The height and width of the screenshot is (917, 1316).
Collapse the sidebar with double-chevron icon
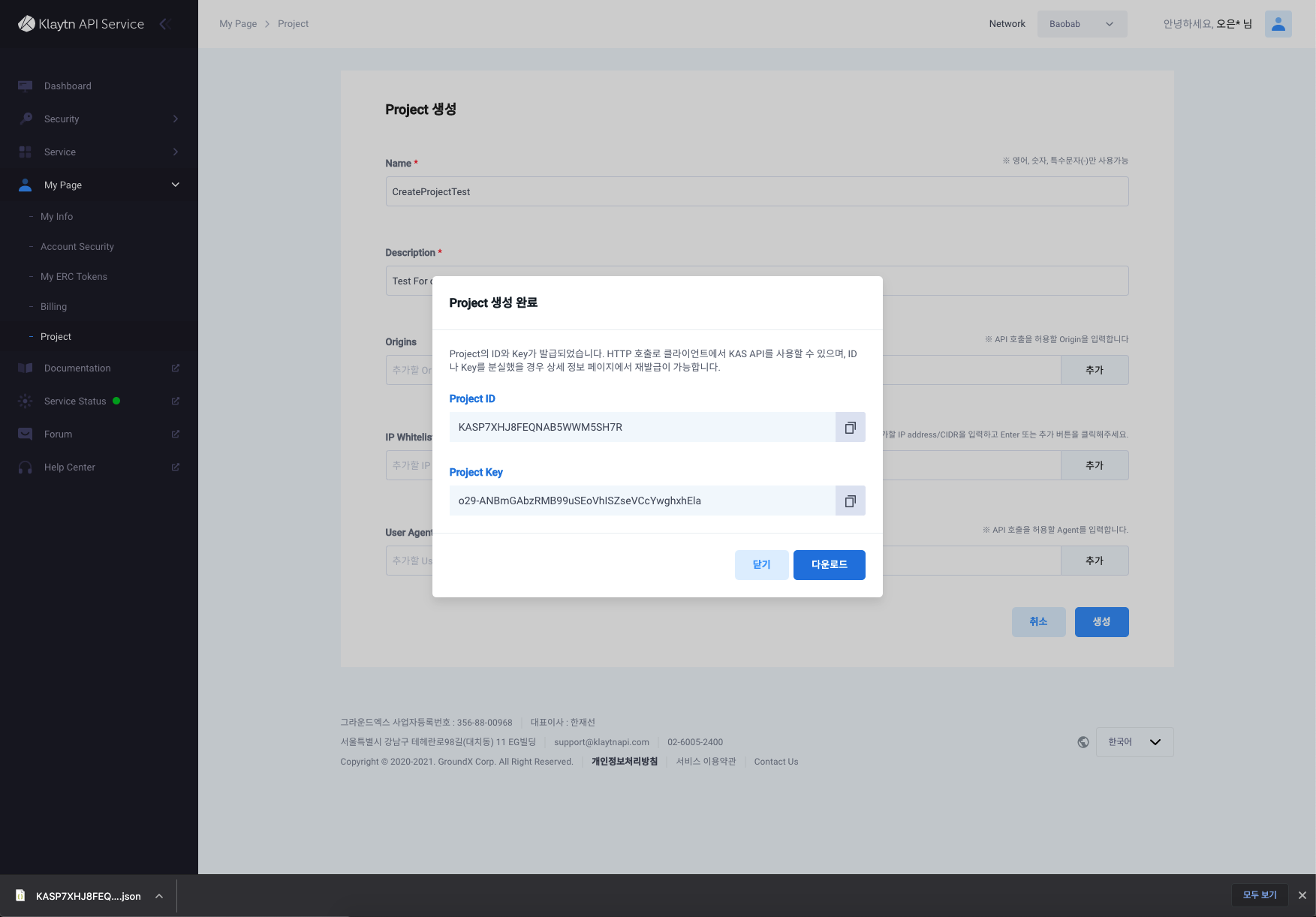165,24
